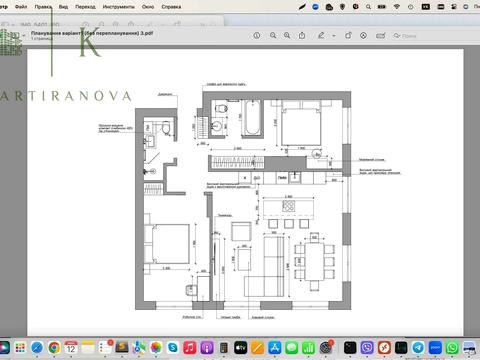The height and width of the screenshot is (360, 480).
Task: Select the Highlight pen tool
Action: point(321,35)
